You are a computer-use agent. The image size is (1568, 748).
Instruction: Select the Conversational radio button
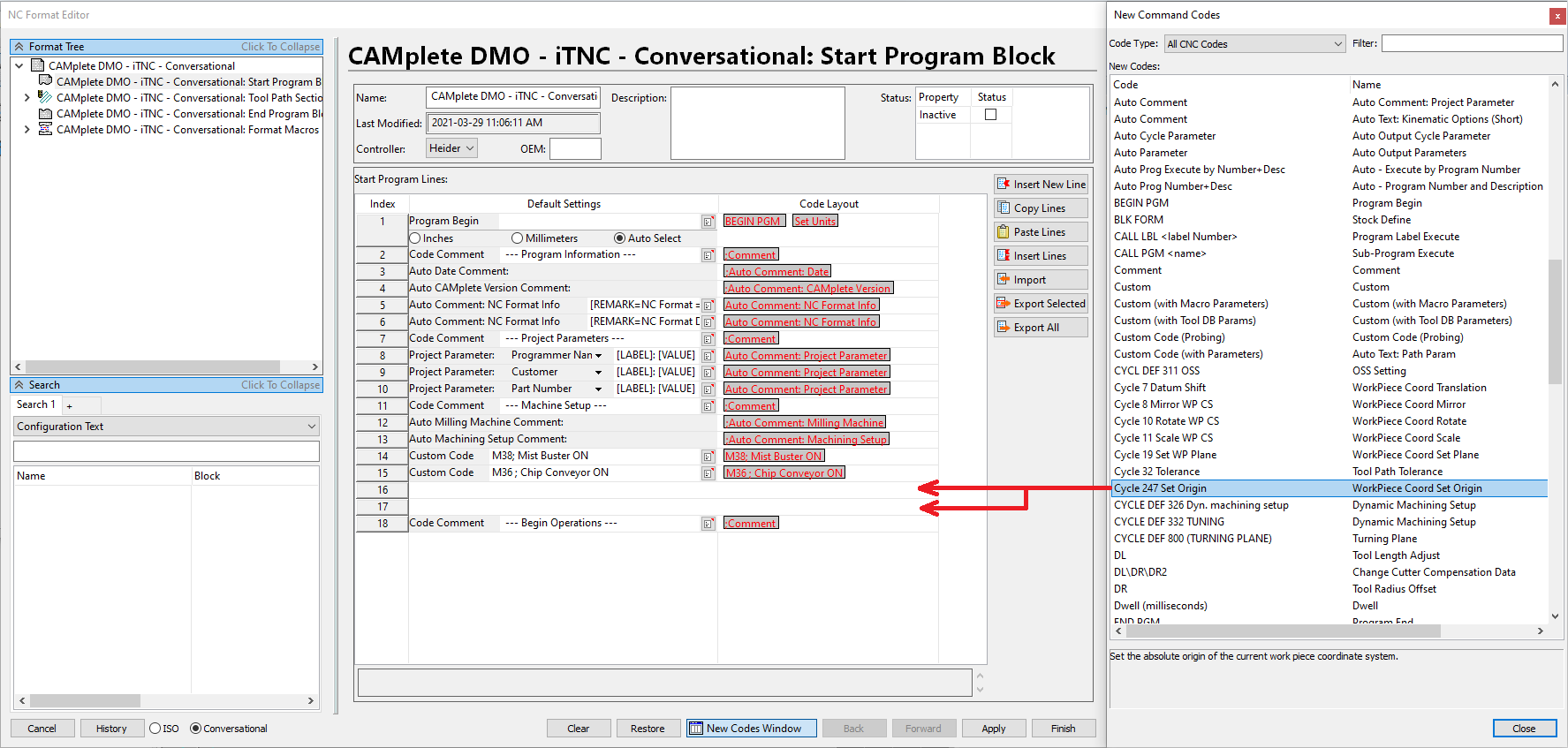196,729
